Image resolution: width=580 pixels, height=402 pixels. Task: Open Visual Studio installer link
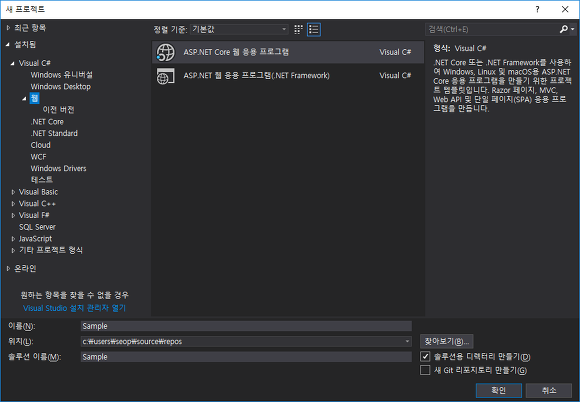pyautogui.click(x=74, y=308)
